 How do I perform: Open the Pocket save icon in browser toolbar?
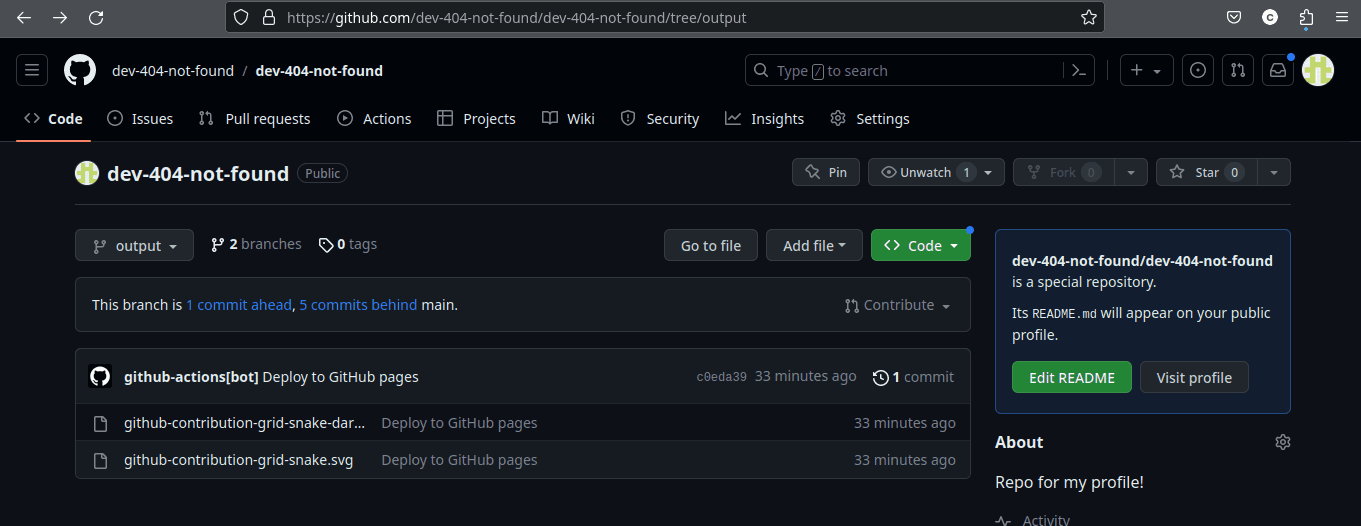tap(1235, 18)
